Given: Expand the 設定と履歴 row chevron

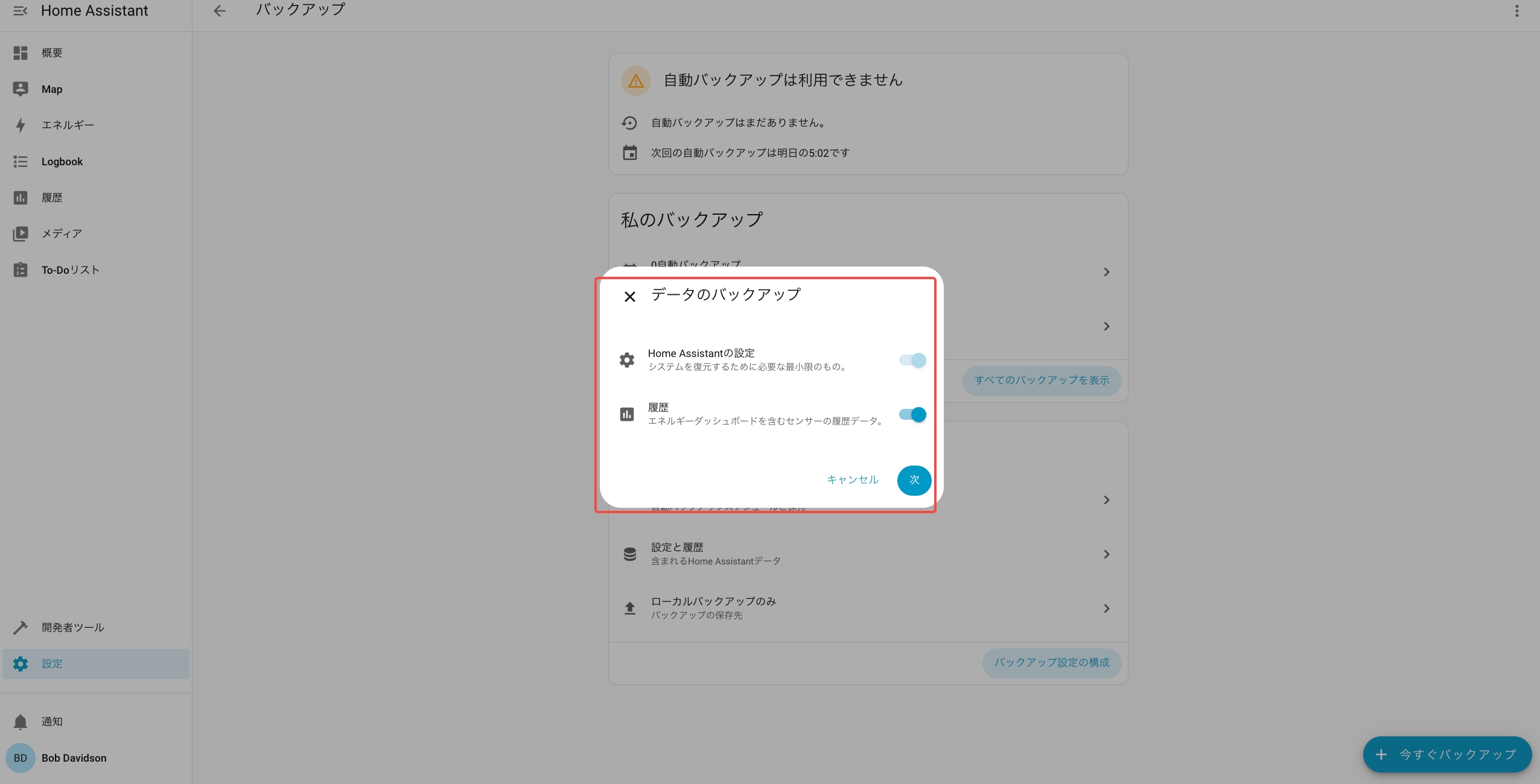Looking at the screenshot, I should [1106, 554].
